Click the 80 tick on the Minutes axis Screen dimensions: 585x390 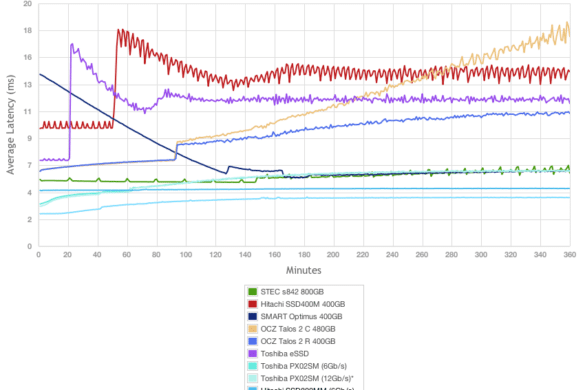click(x=156, y=255)
